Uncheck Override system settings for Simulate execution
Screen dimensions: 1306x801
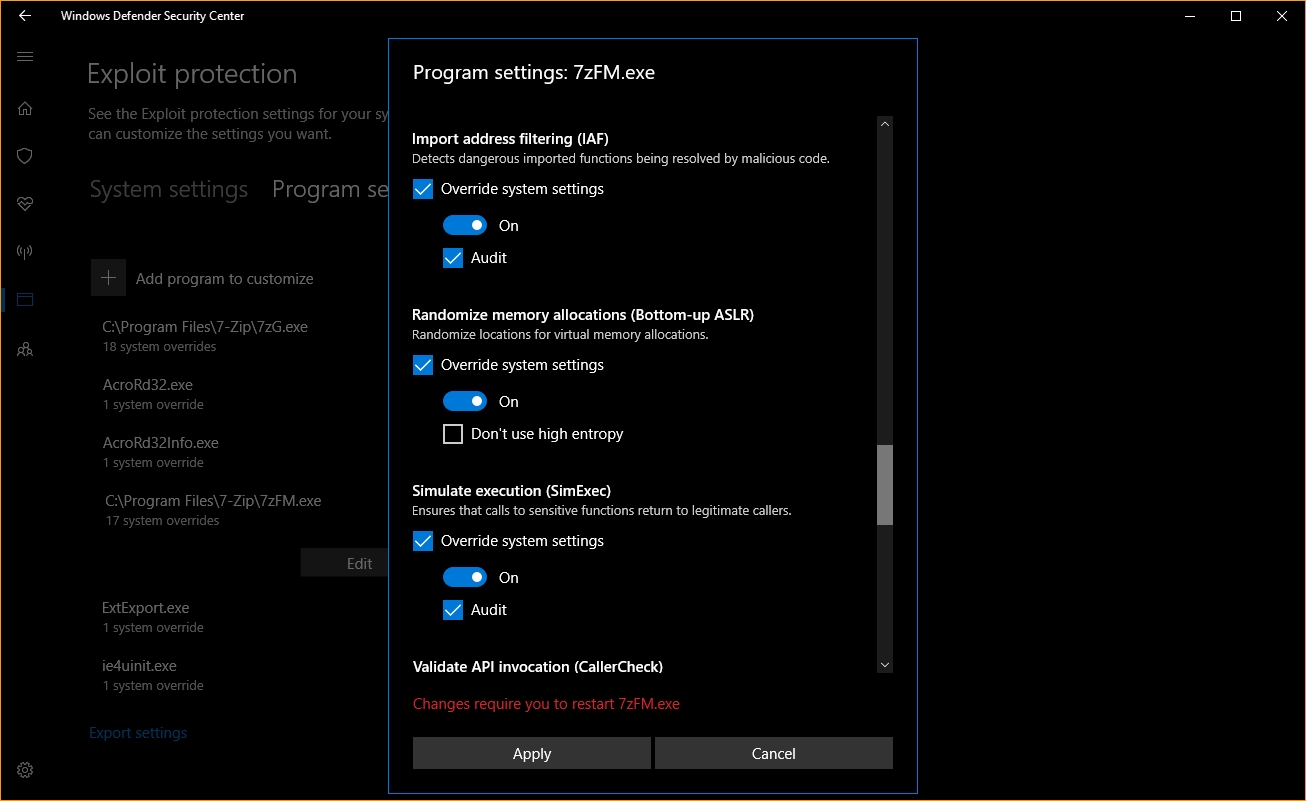point(423,541)
